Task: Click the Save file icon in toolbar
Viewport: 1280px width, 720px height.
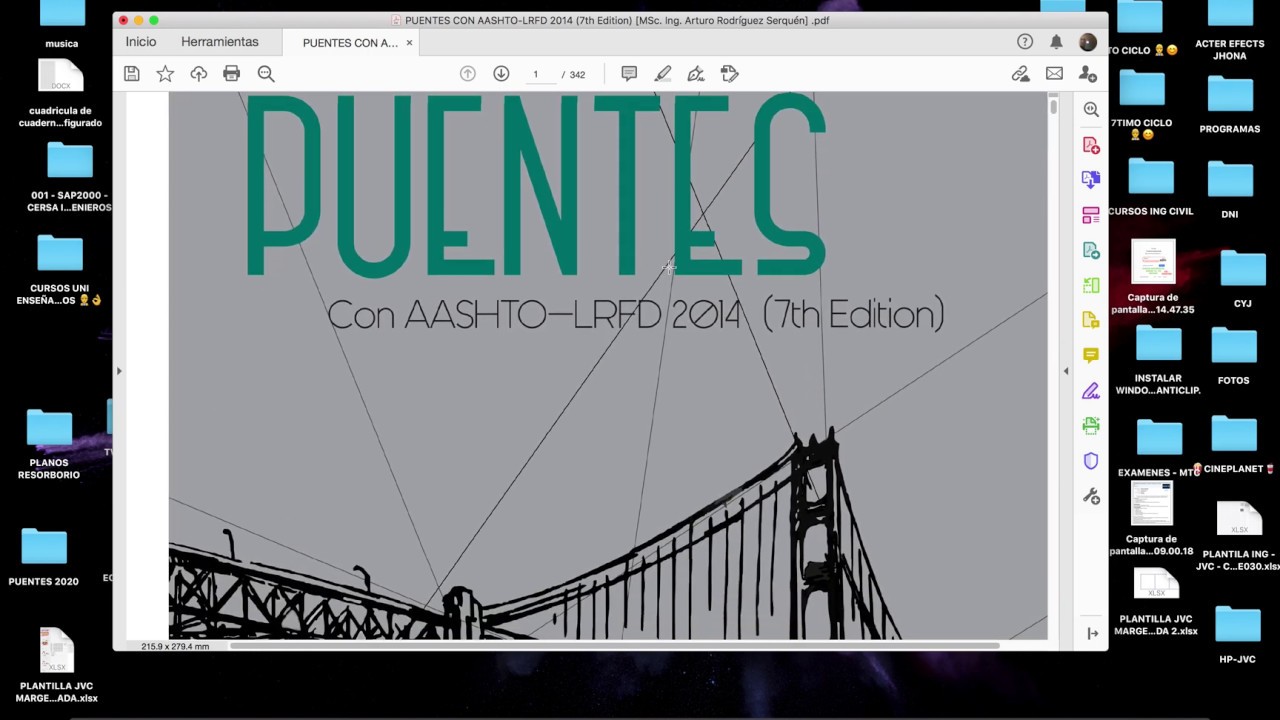Action: pyautogui.click(x=131, y=73)
